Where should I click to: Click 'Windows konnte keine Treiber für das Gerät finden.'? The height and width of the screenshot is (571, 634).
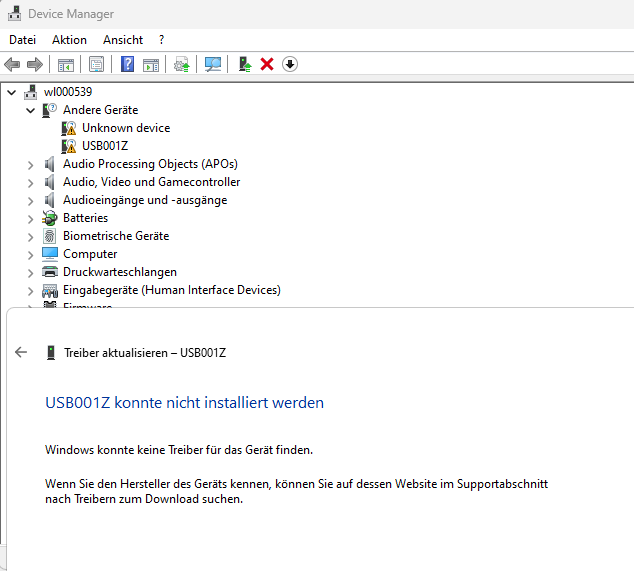click(179, 450)
